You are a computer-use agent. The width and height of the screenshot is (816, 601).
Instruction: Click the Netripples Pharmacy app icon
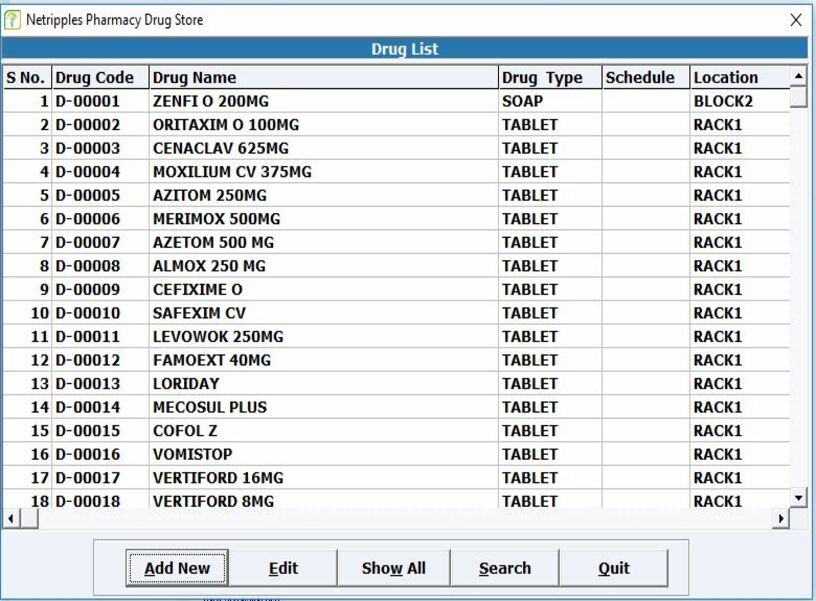point(12,20)
